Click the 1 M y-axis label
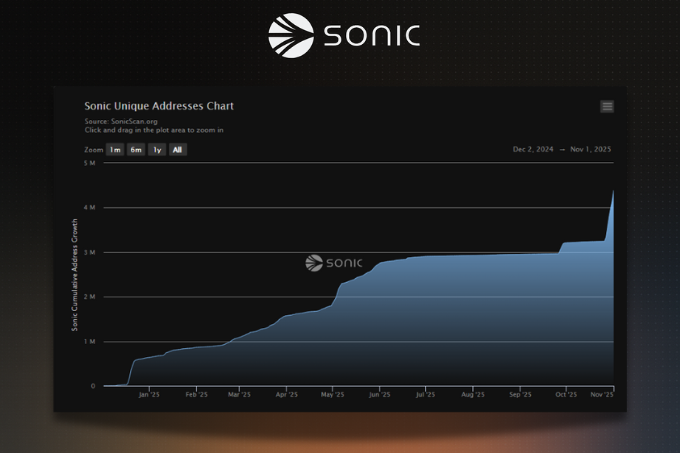This screenshot has height=453, width=680. tap(89, 342)
